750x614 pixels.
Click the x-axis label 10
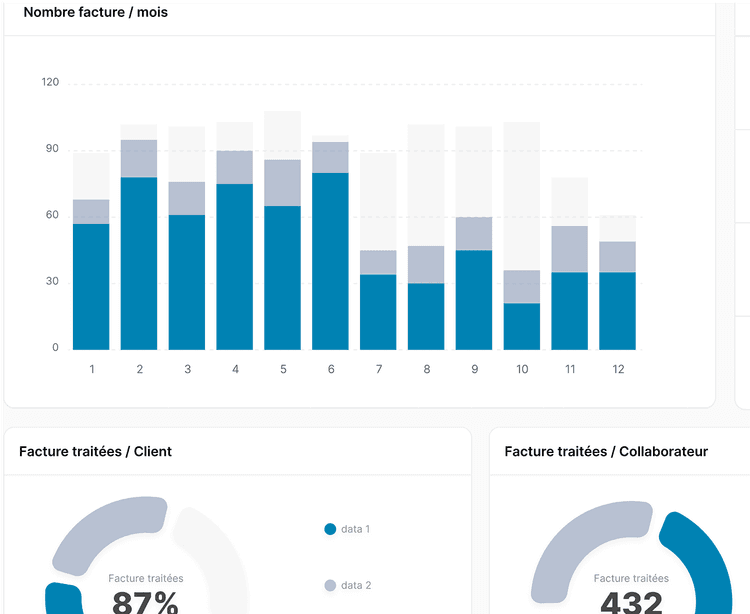522,369
